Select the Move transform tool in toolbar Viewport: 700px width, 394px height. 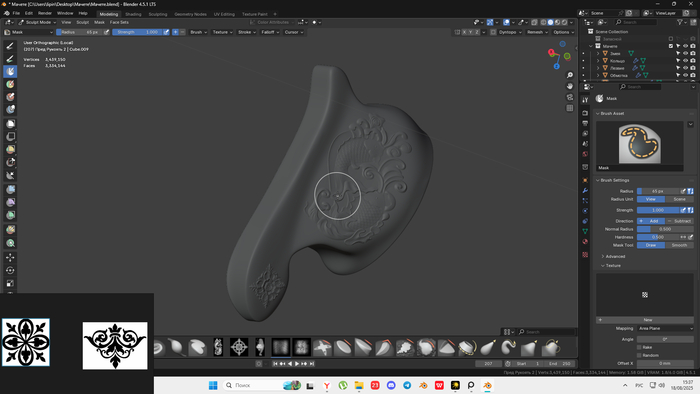10,257
